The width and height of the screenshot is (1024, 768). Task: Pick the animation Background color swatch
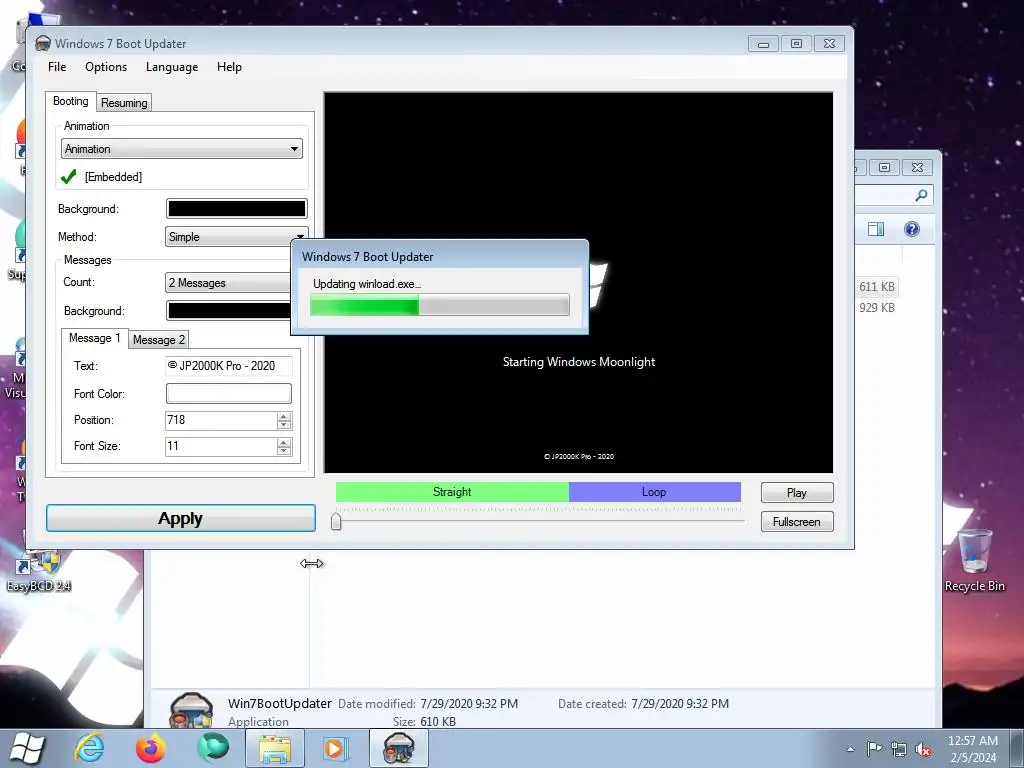[236, 208]
